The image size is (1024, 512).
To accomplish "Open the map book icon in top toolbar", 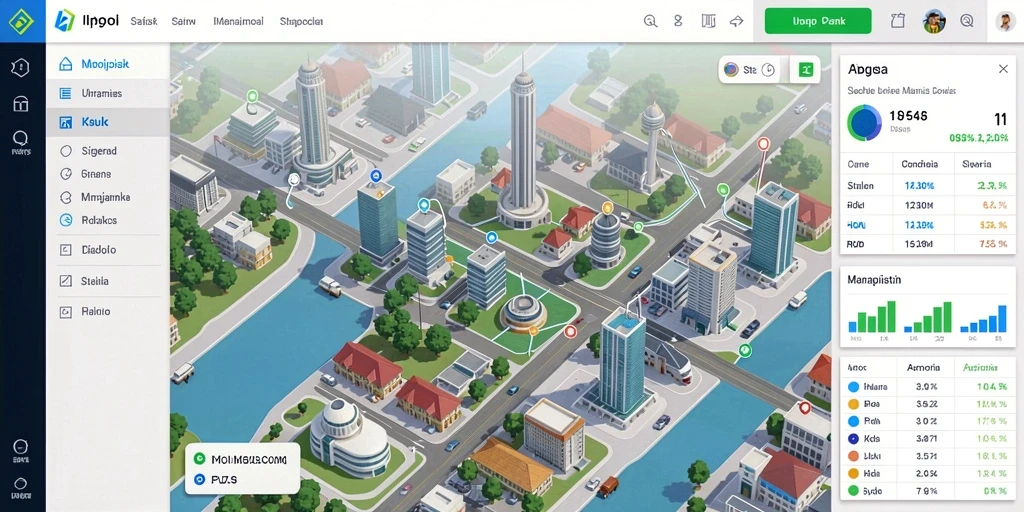I will tap(709, 21).
